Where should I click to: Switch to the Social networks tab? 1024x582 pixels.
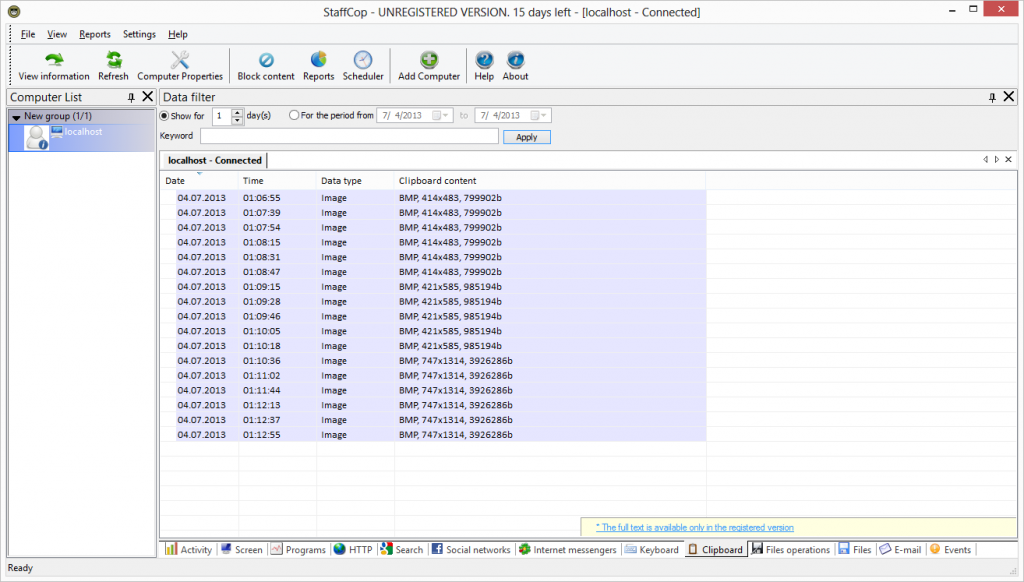click(471, 549)
